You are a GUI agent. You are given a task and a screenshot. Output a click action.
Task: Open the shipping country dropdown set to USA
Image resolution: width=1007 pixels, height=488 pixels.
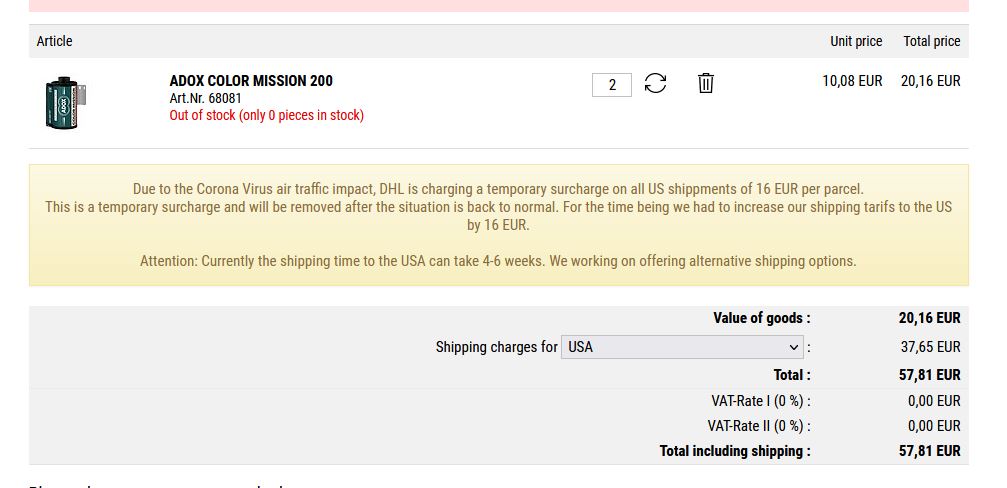(x=682, y=347)
